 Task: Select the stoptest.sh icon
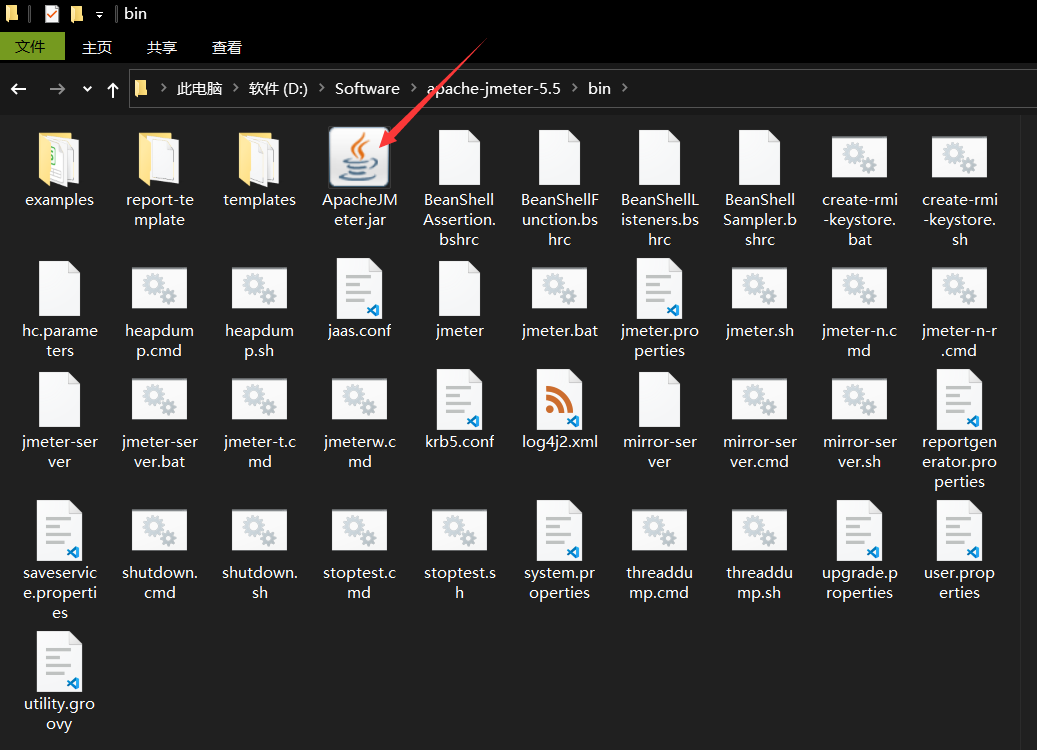click(459, 530)
